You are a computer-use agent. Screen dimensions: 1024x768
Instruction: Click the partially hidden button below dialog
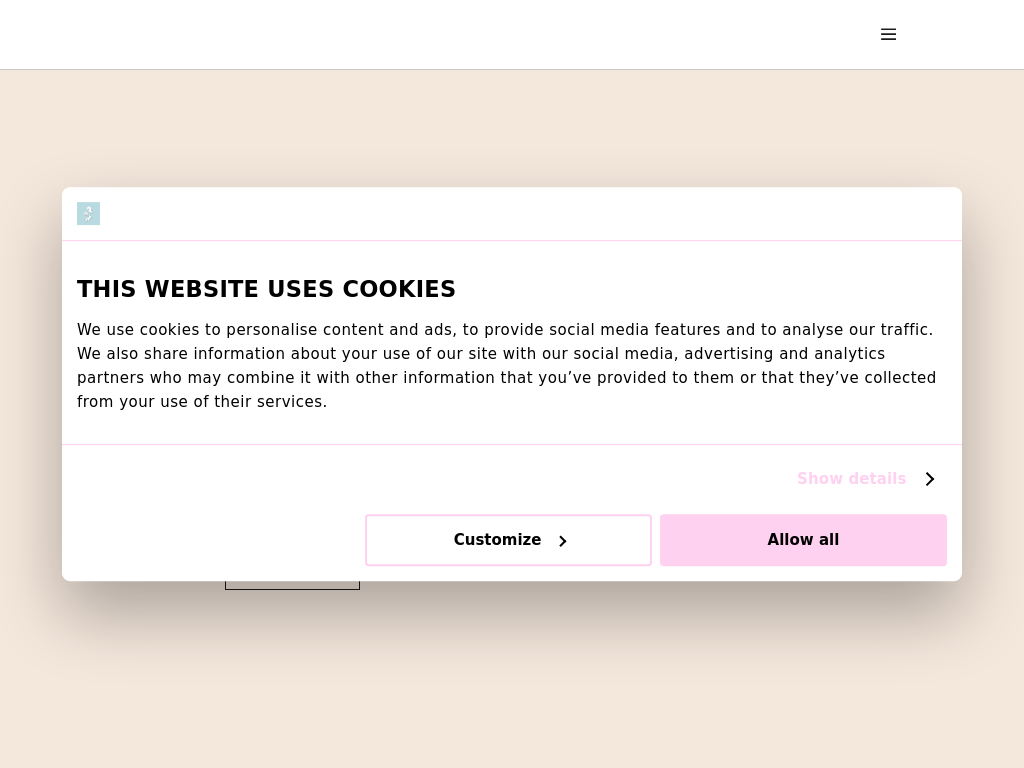pos(292,585)
